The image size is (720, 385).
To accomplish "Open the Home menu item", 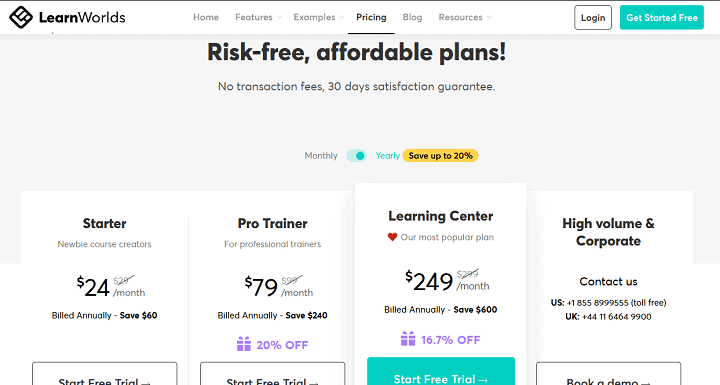I will tap(206, 17).
